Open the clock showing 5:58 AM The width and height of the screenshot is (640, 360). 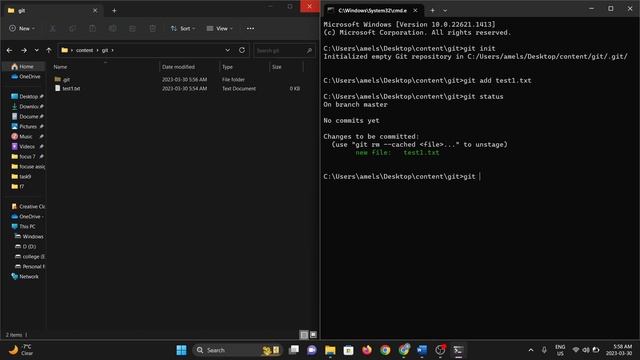tap(619, 350)
